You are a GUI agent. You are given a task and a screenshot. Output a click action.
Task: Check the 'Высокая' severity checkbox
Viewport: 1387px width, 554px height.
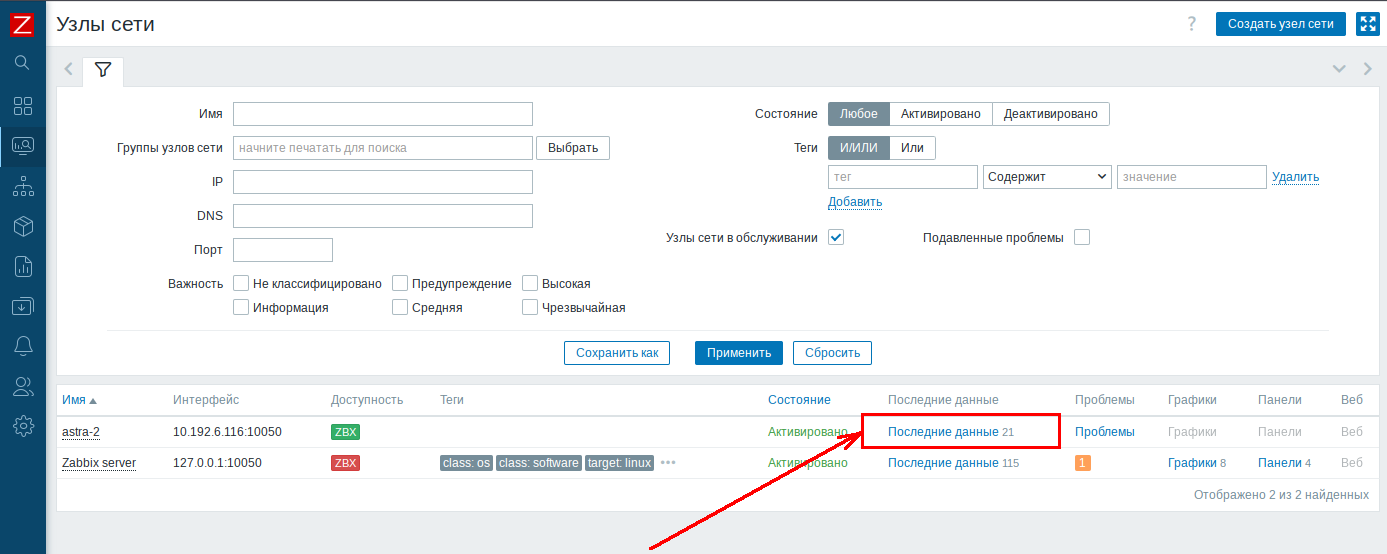click(530, 284)
